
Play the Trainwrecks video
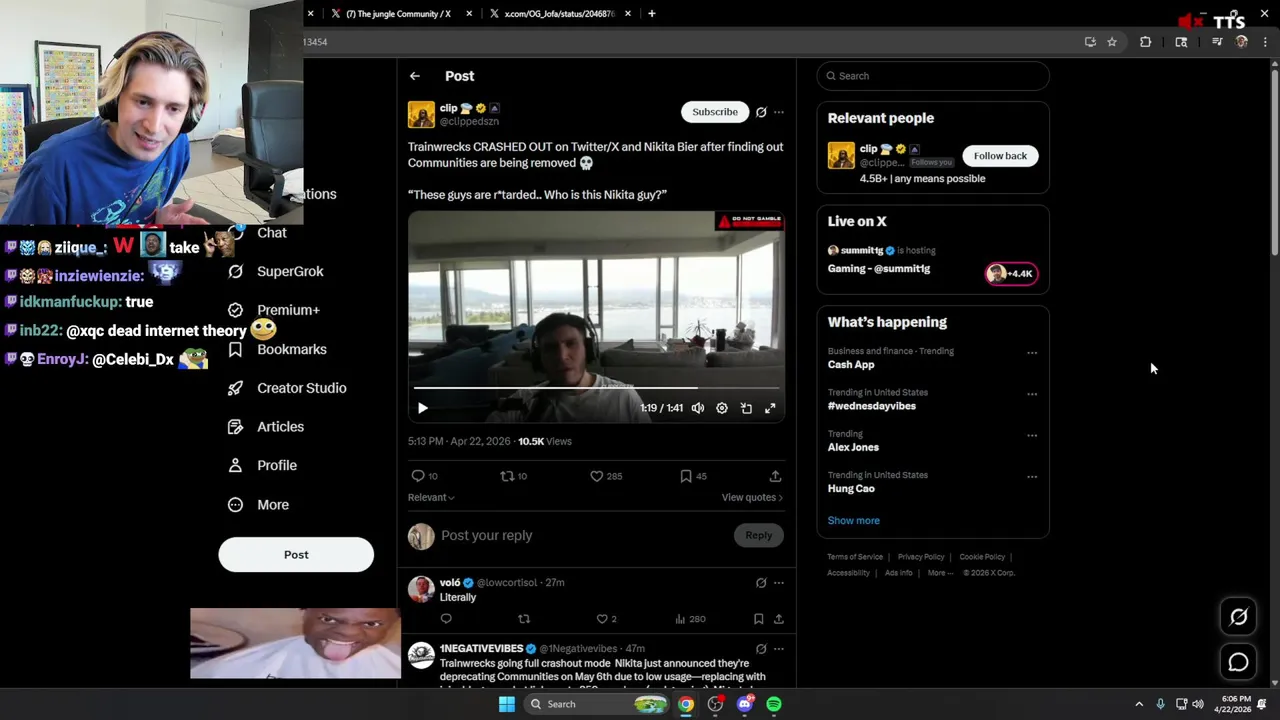(422, 408)
